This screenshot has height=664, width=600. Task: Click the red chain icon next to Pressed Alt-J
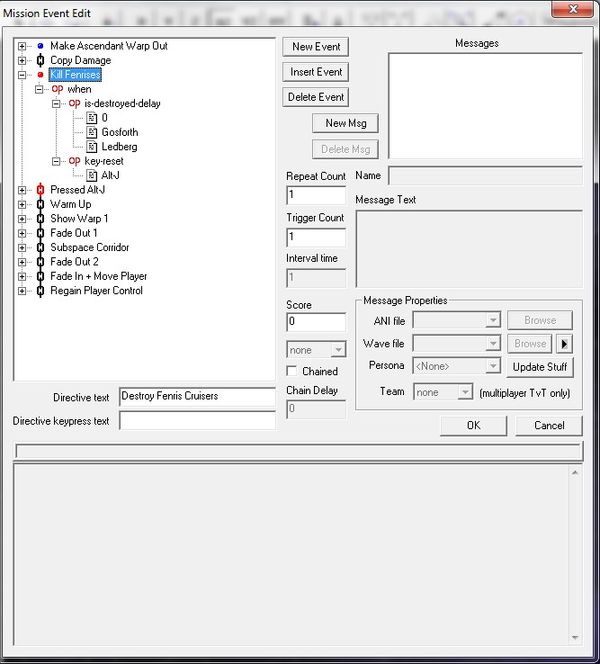[40, 190]
